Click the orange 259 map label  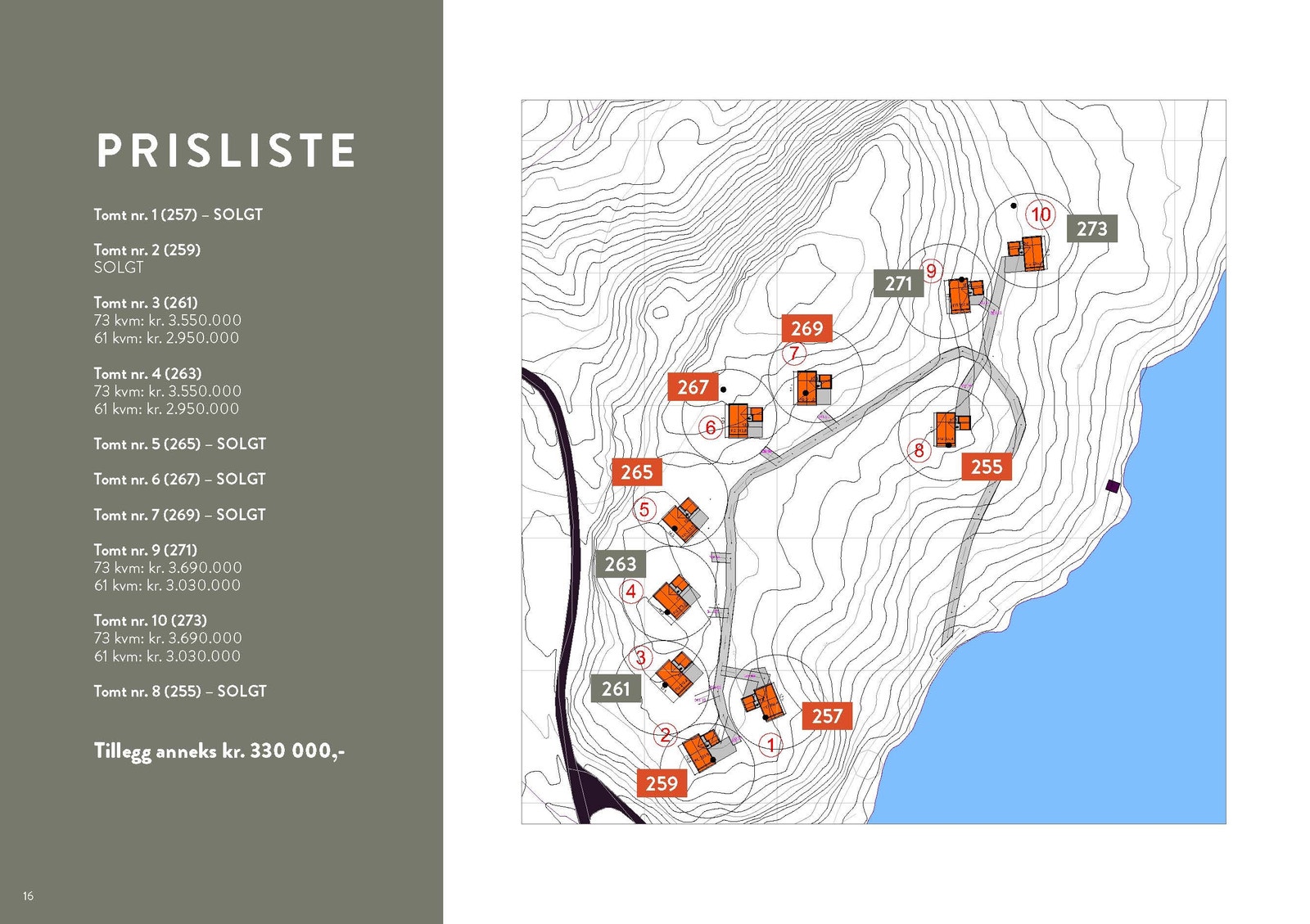pos(662,783)
